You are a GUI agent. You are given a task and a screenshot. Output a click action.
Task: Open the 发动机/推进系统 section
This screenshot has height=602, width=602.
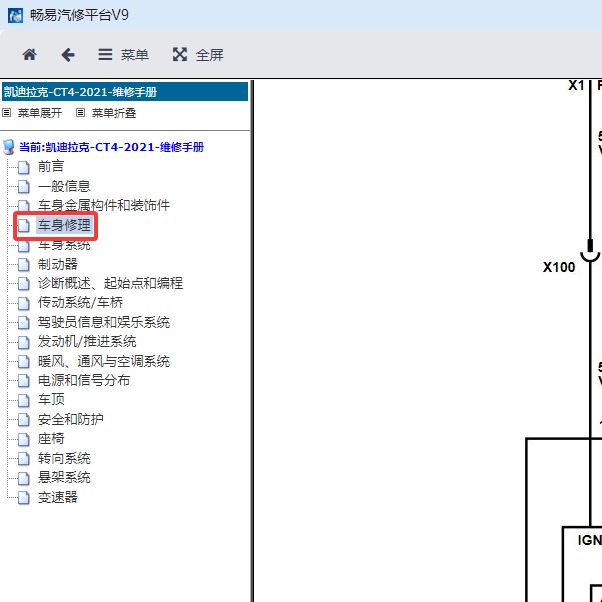(87, 341)
